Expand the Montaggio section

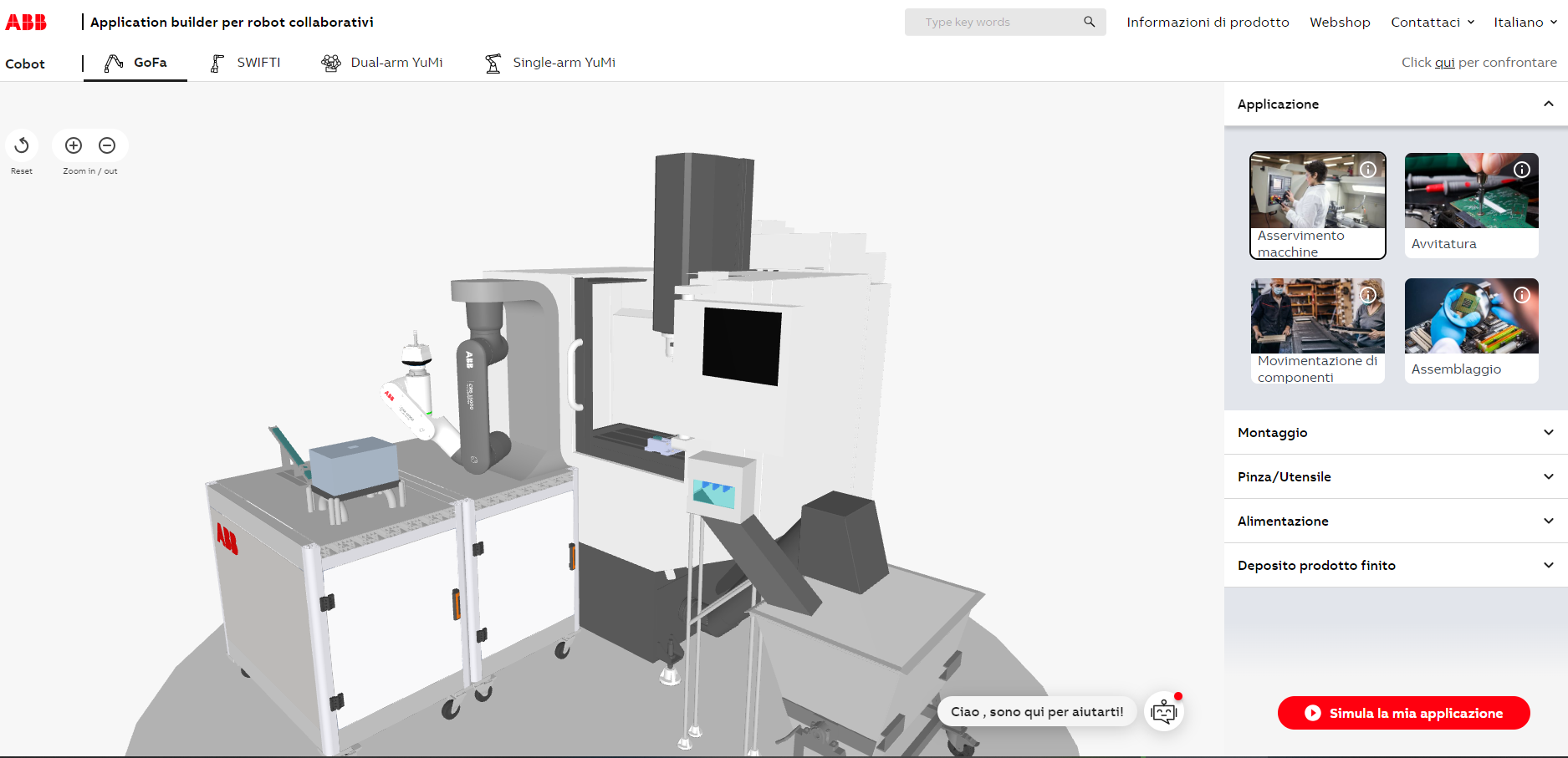tap(1548, 432)
